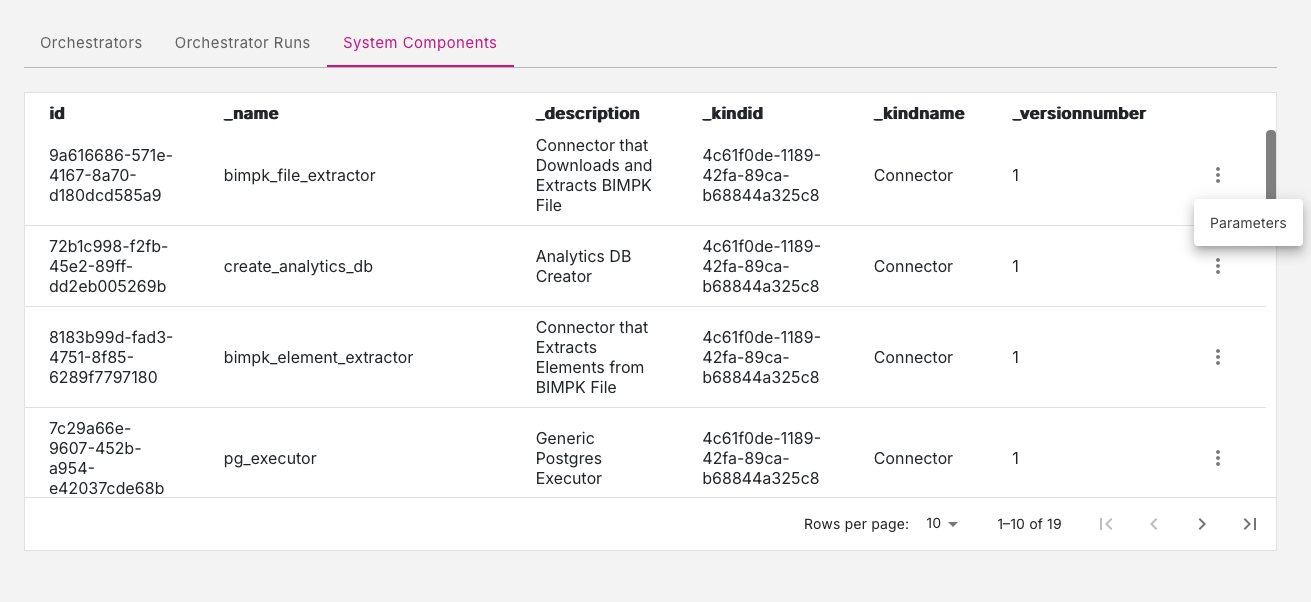This screenshot has height=602, width=1311.
Task: Open the kebab menu for pg_executor row
Action: coord(1217,458)
